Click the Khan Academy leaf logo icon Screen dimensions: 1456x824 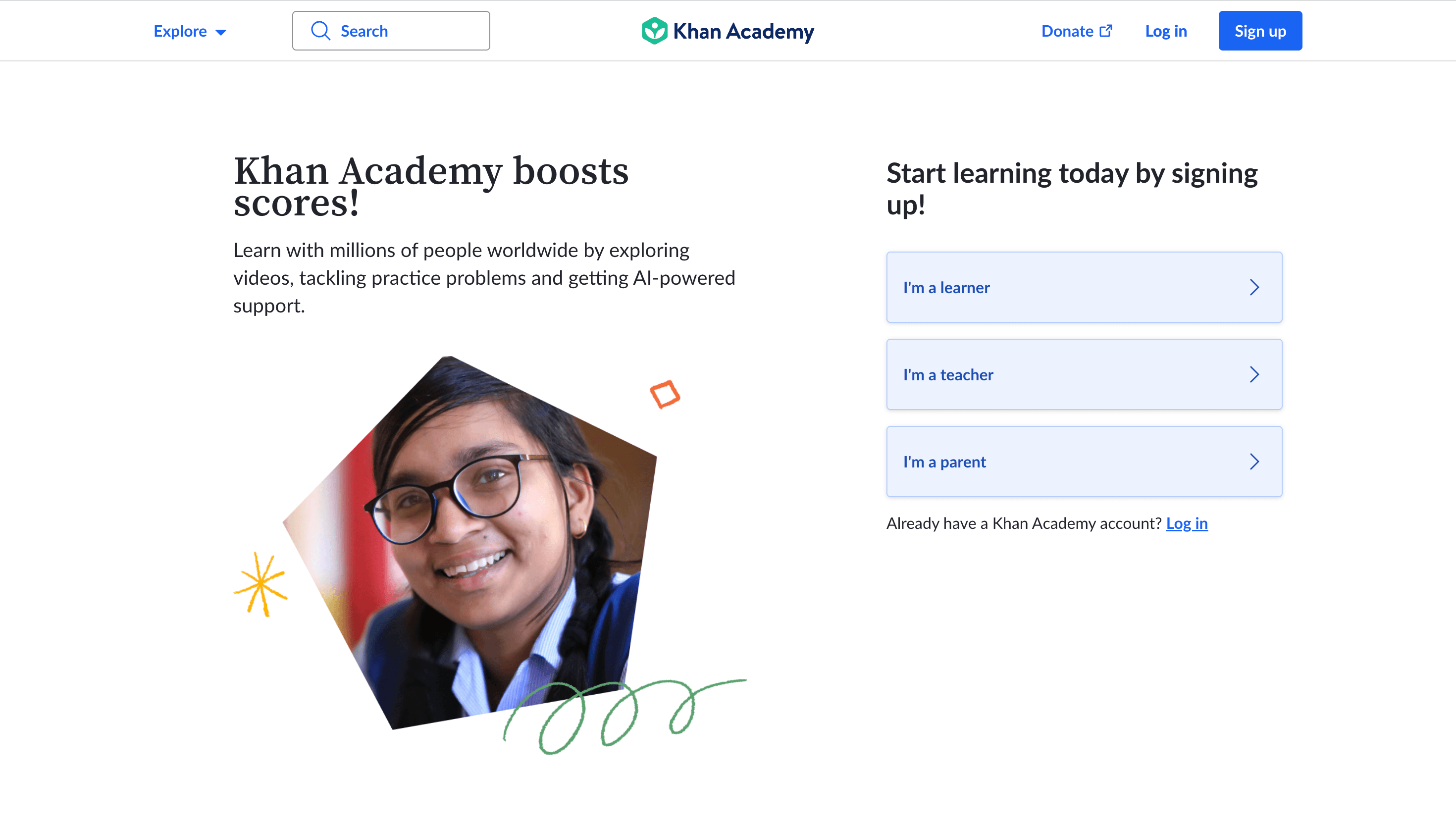tap(655, 31)
